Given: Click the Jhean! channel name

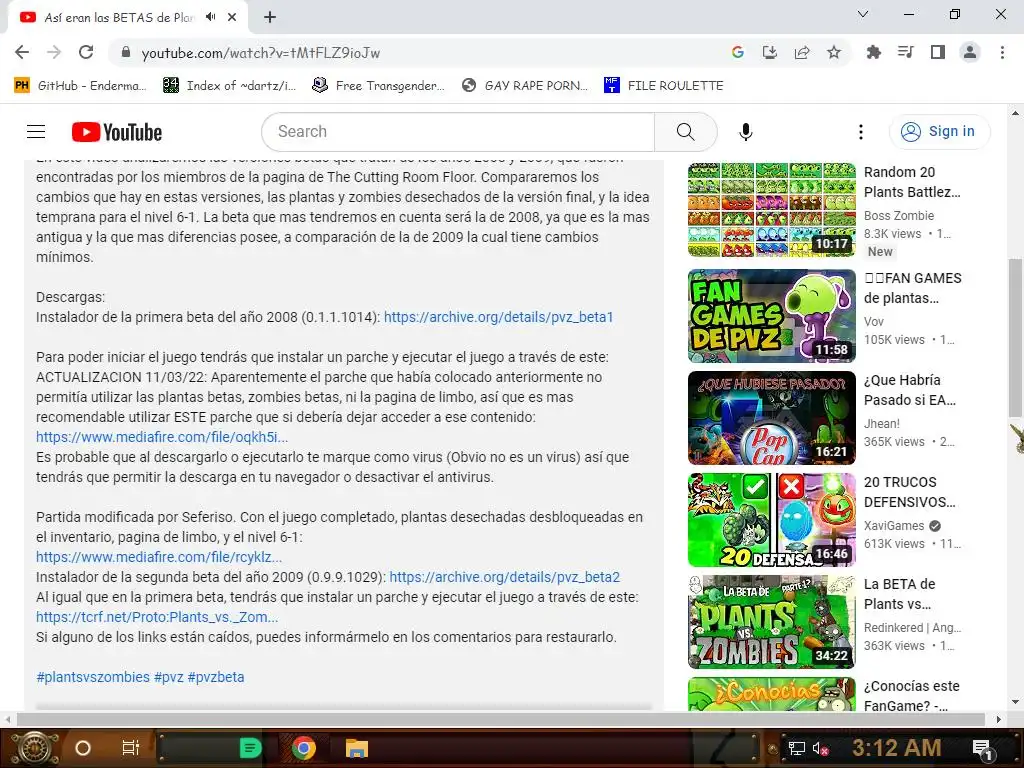Looking at the screenshot, I should (882, 424).
